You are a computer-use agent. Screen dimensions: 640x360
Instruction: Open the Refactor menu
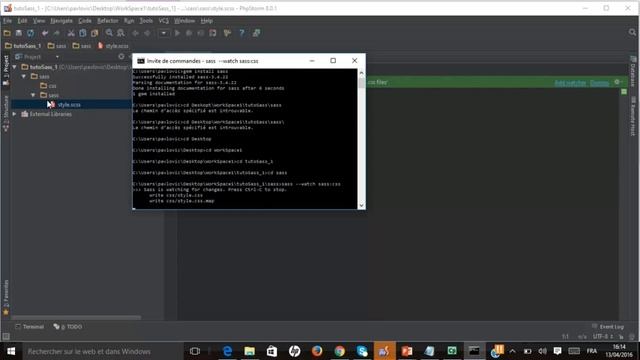click(x=108, y=20)
